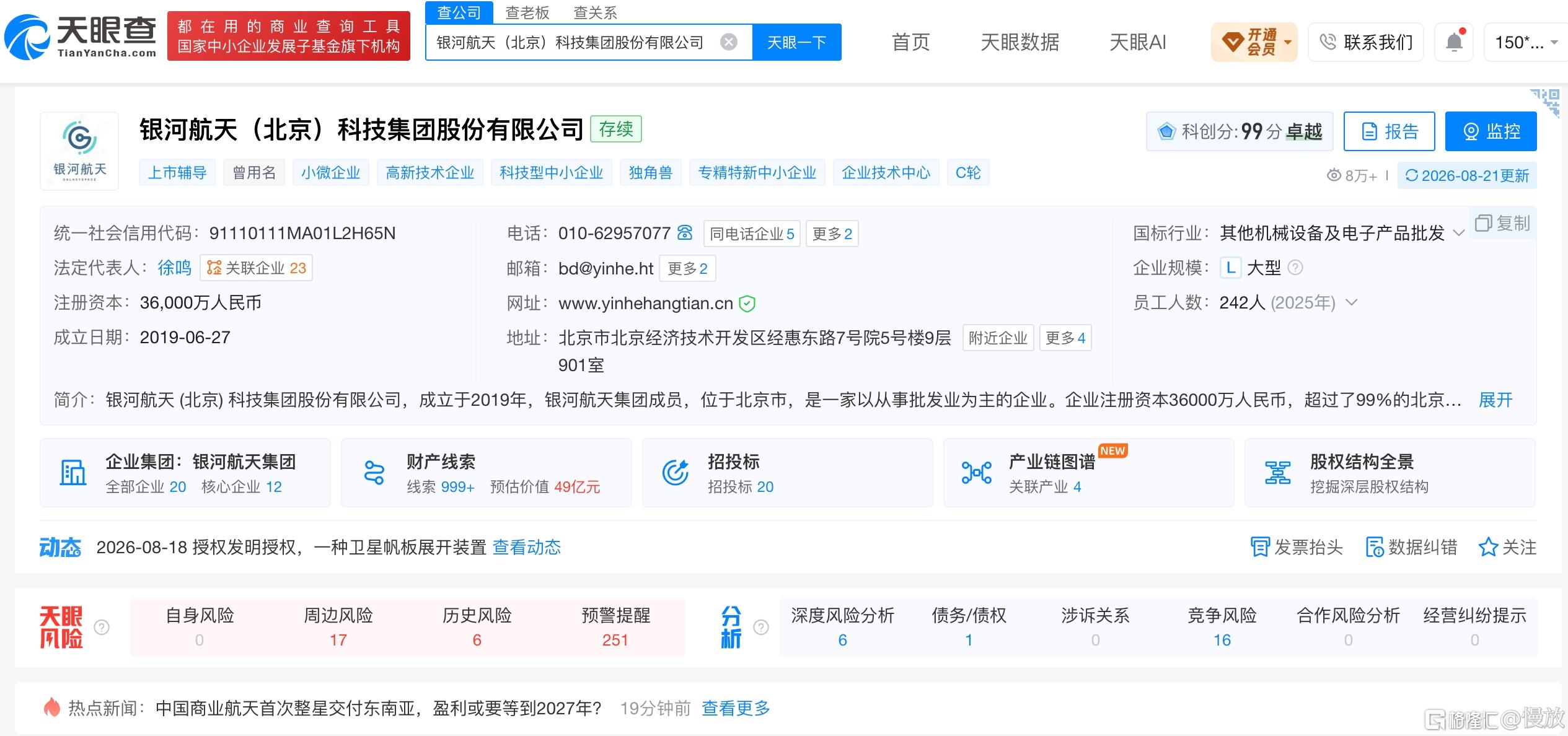Refresh via 2026-08-21更新 button

[x=1467, y=175]
